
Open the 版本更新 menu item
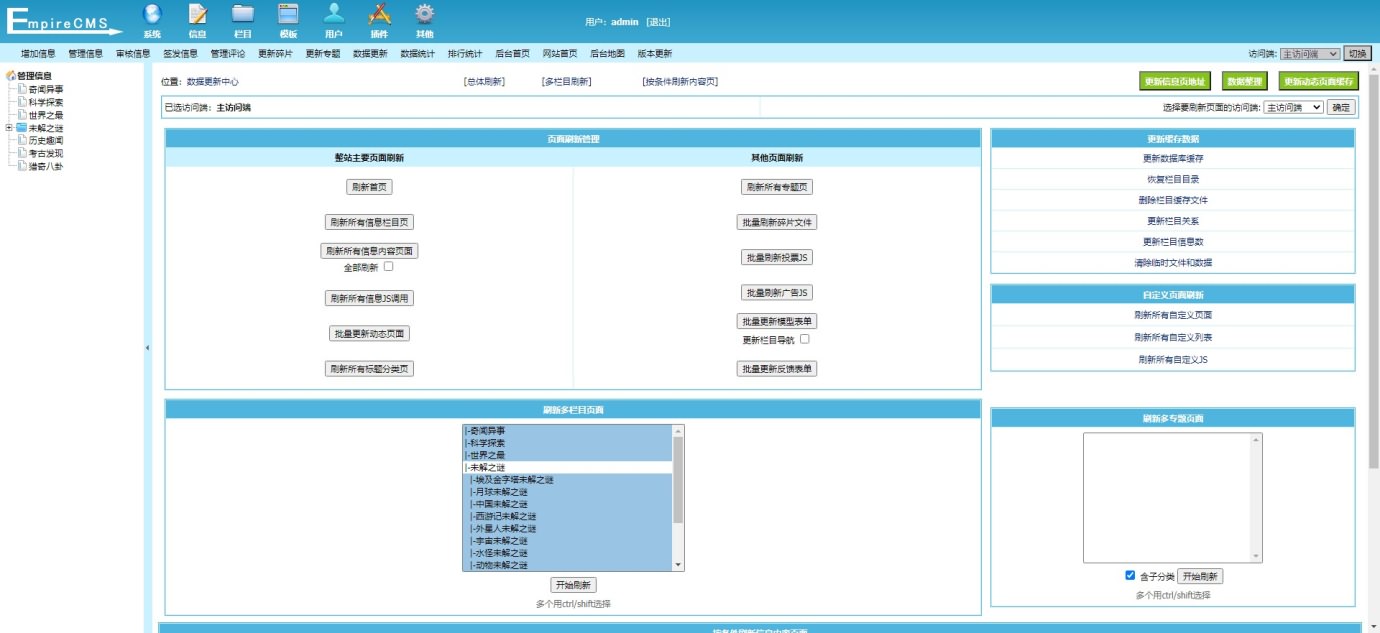coord(655,54)
